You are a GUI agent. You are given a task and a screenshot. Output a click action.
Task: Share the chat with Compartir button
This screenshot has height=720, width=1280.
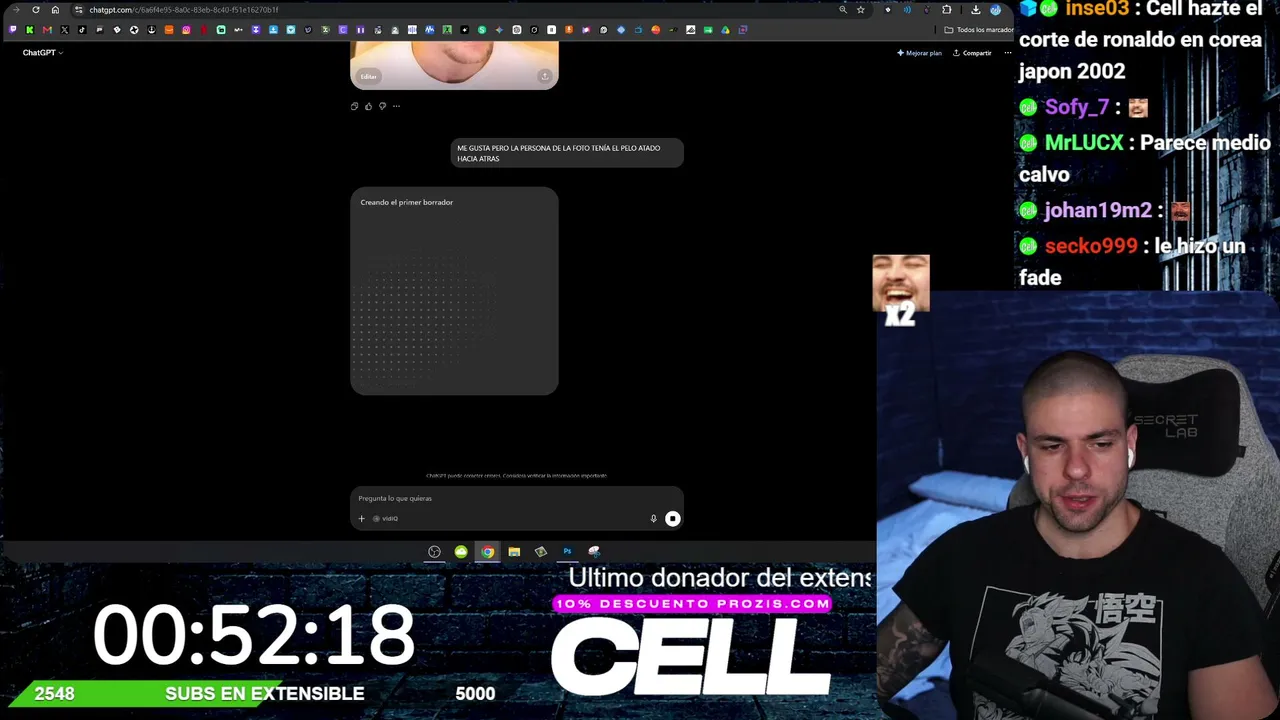click(972, 53)
